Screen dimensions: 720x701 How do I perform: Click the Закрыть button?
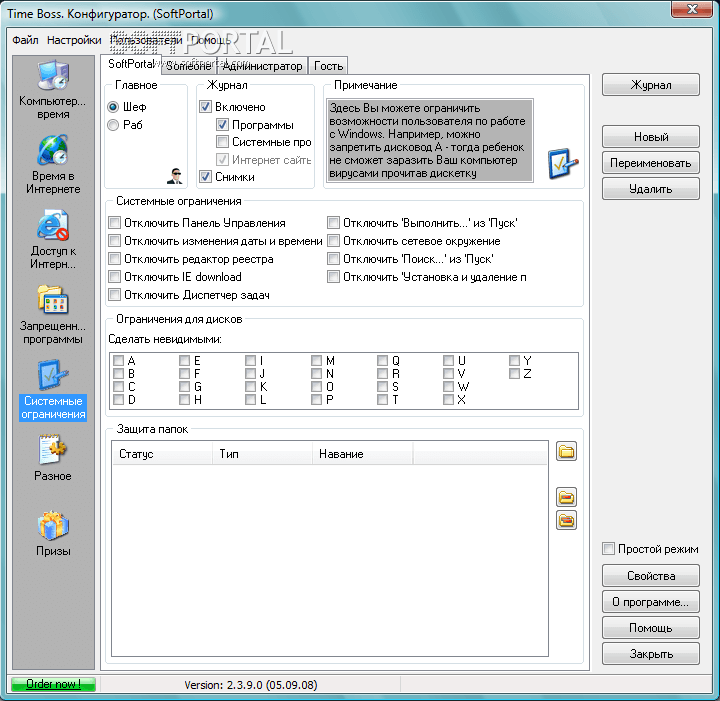651,654
